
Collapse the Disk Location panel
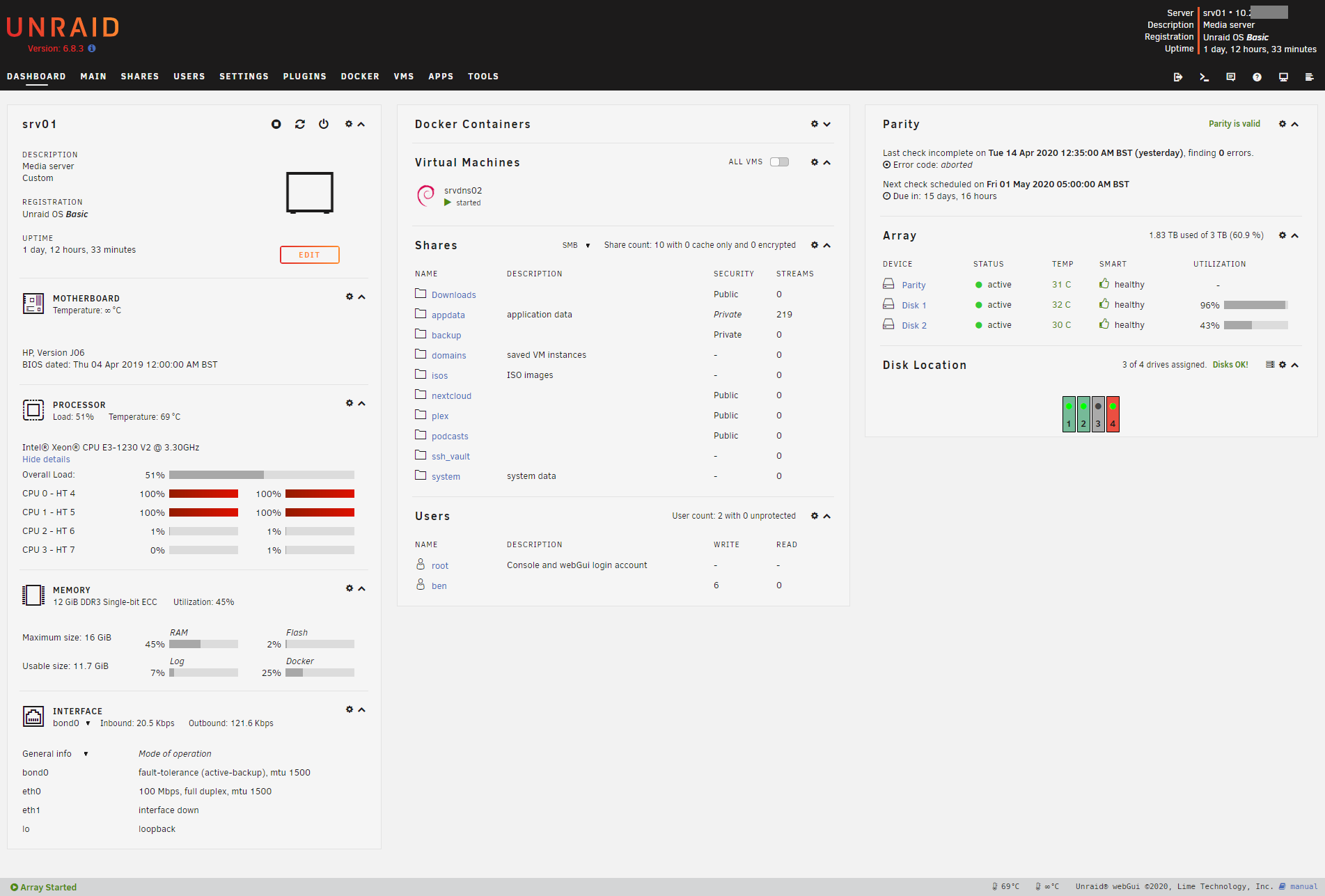[1295, 366]
